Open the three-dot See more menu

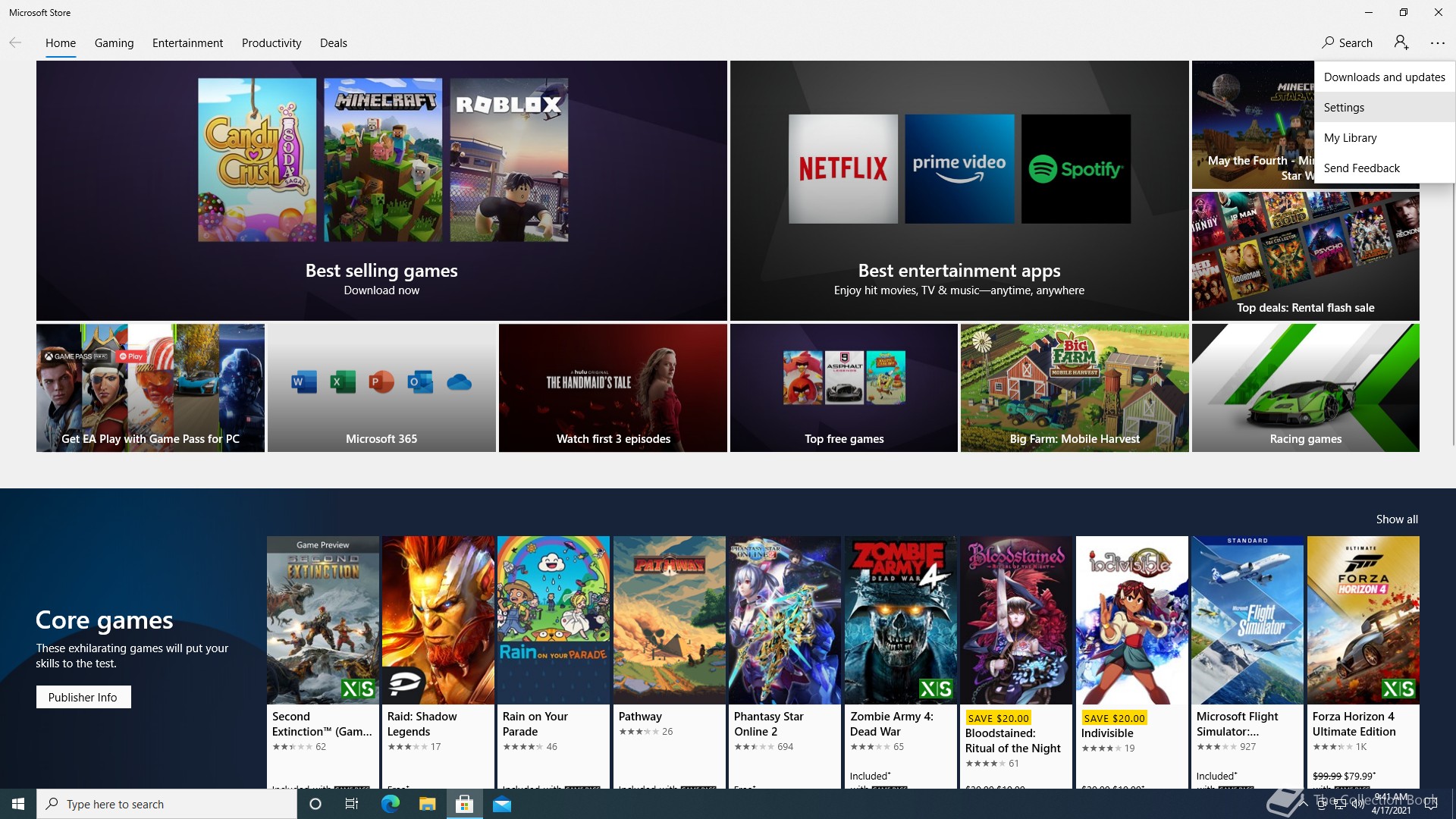tap(1437, 43)
